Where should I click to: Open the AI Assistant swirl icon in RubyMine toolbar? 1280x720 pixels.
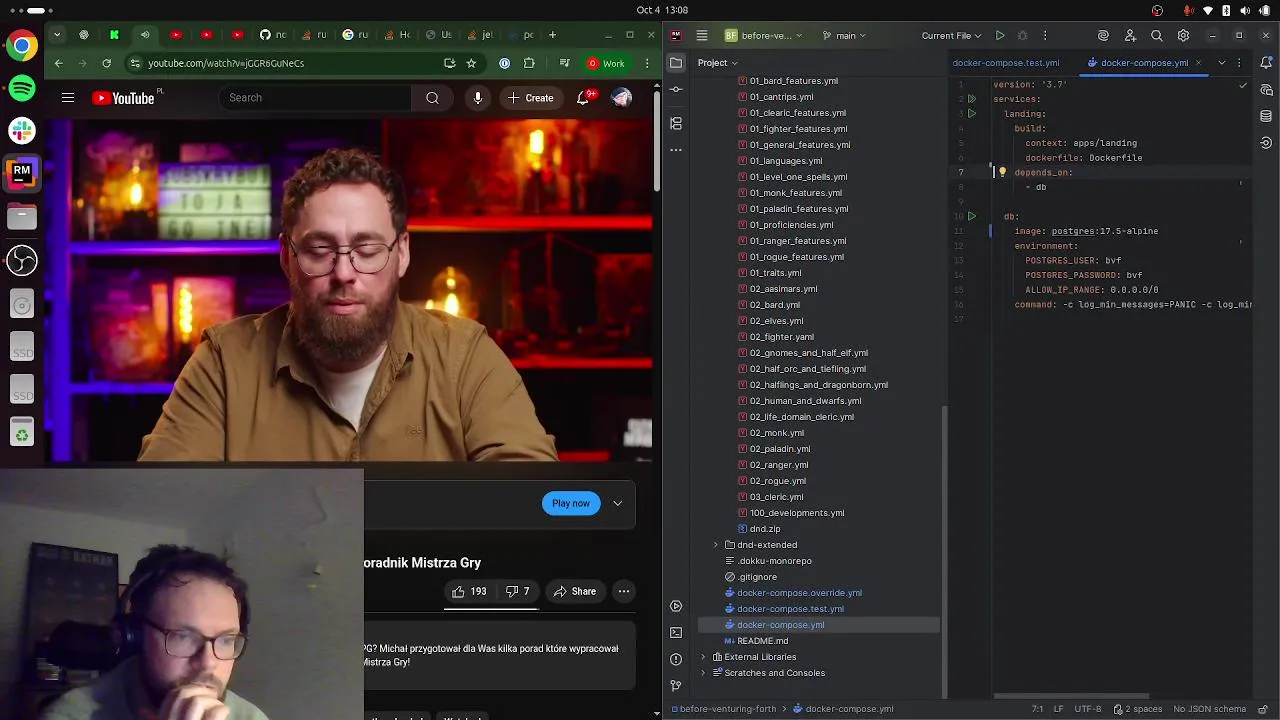(x=1103, y=35)
